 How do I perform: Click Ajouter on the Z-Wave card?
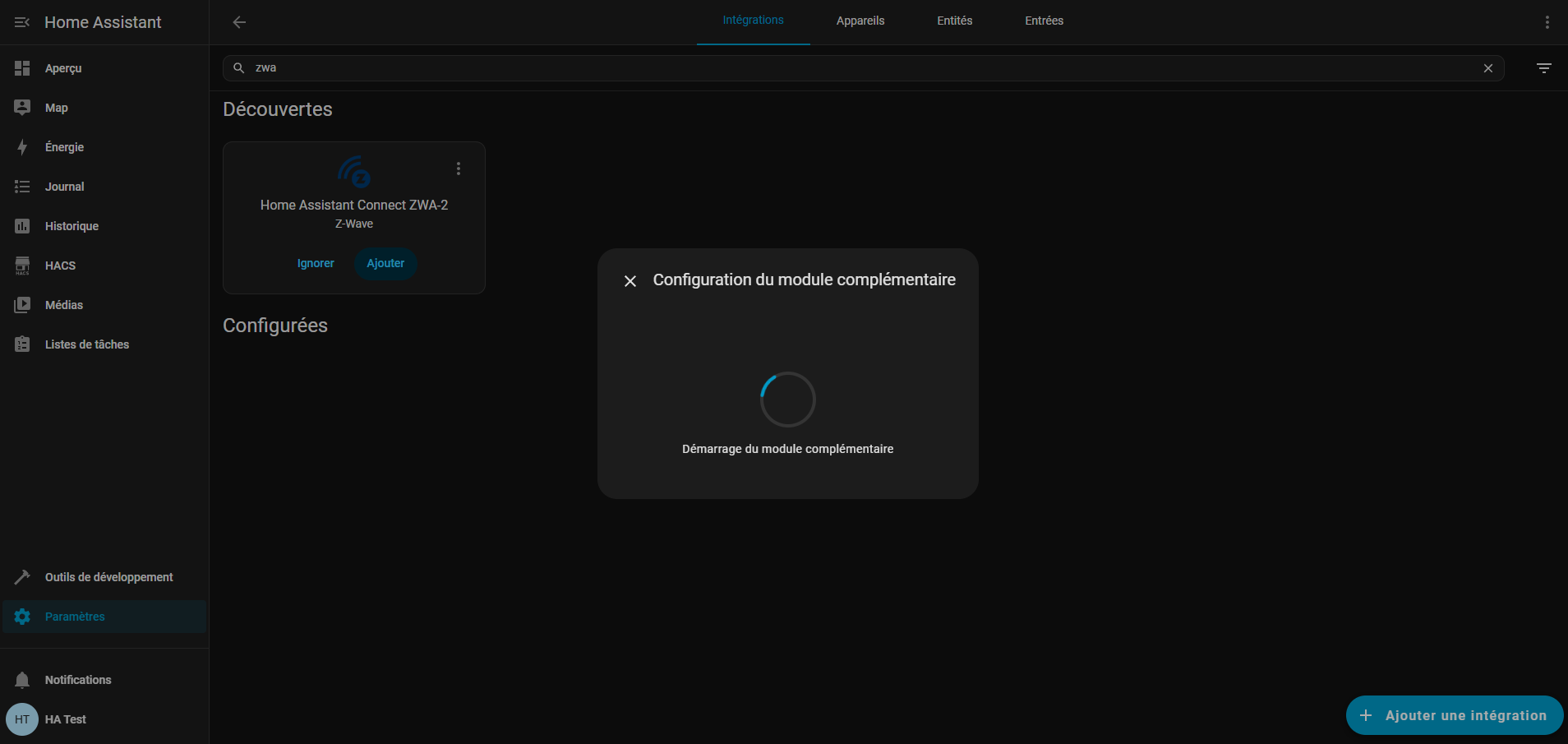click(385, 263)
